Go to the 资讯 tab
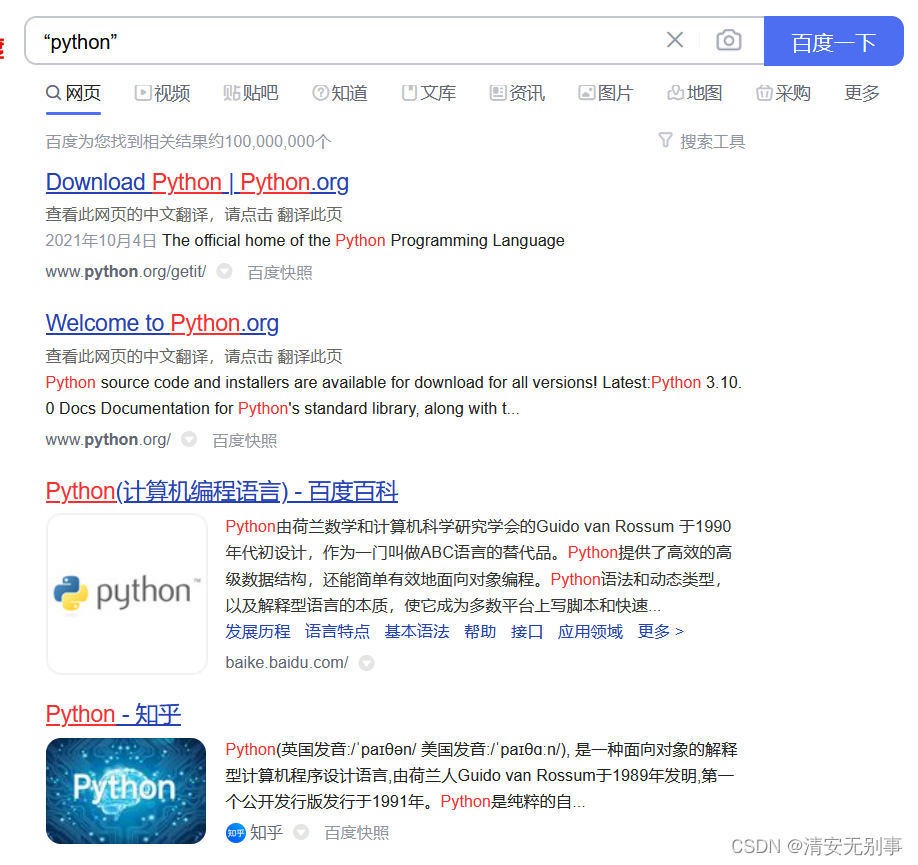Screen dimensions: 918x865 coord(518,93)
